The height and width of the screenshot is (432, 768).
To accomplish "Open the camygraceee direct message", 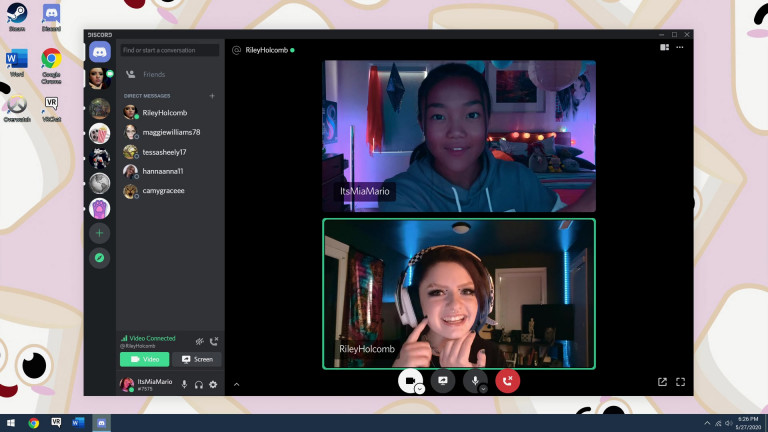I will click(170, 191).
